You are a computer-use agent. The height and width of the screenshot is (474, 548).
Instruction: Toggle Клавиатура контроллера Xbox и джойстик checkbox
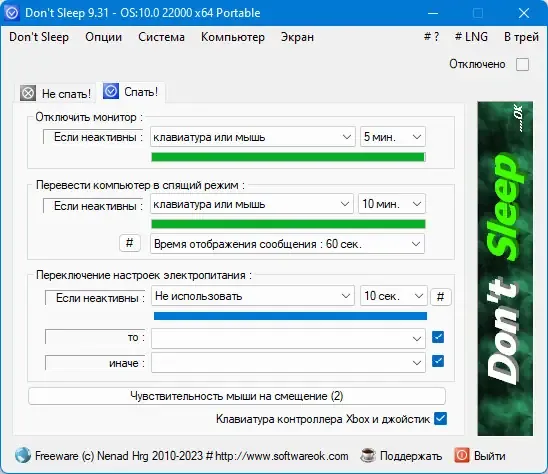(x=440, y=418)
